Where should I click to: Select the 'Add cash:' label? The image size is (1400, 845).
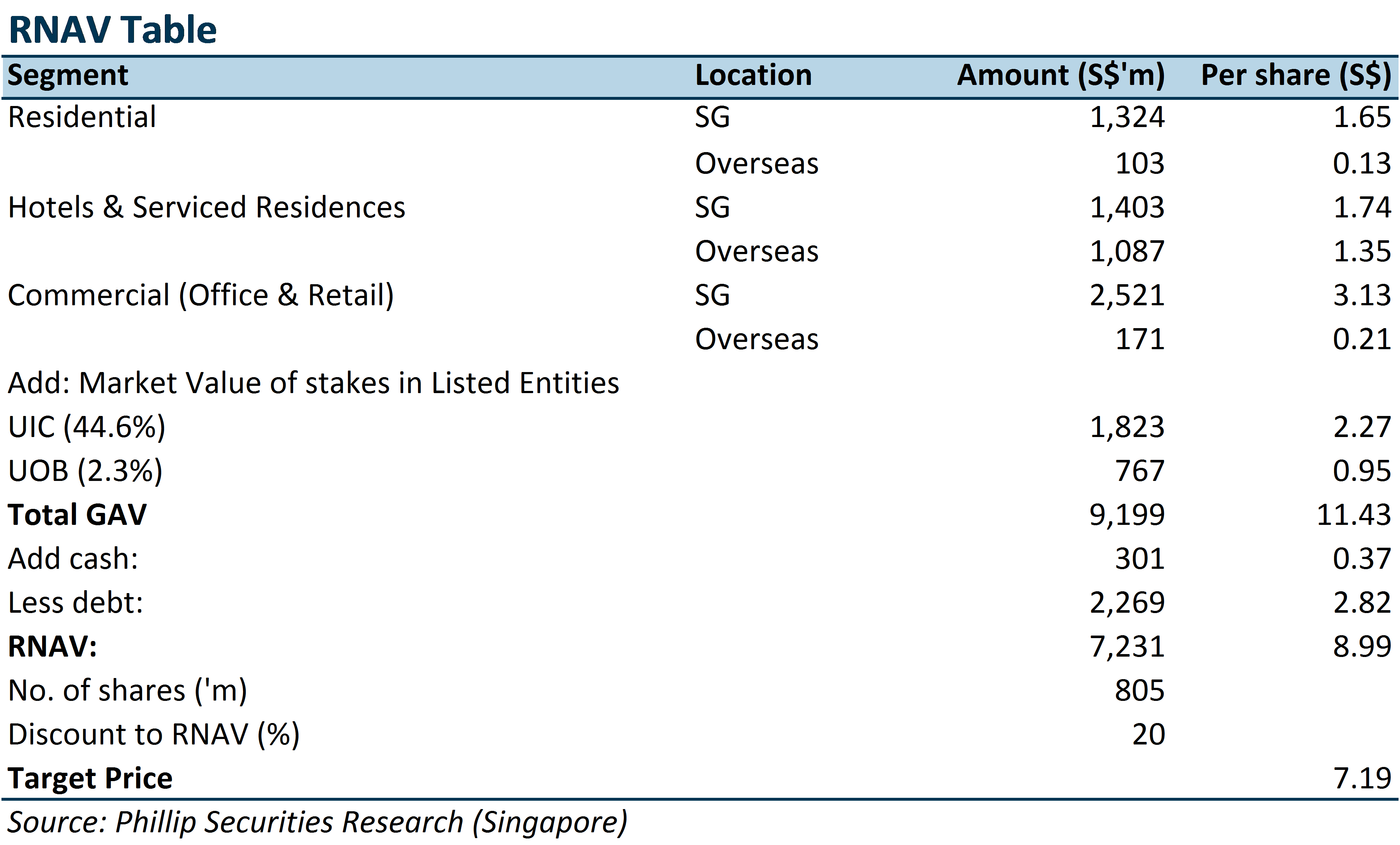(73, 559)
